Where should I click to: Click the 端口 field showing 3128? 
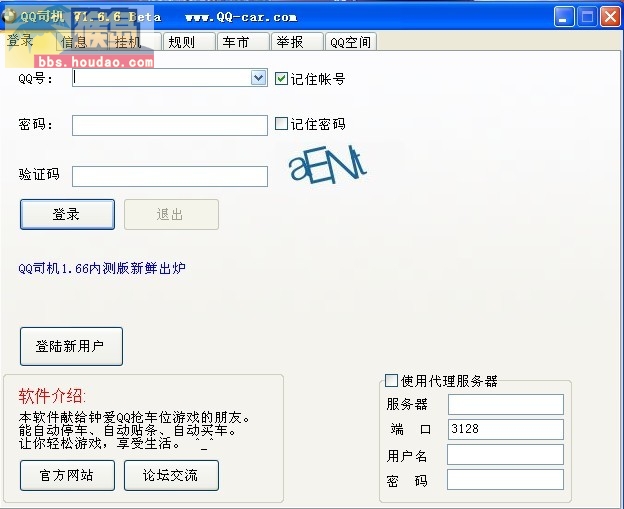pos(505,429)
